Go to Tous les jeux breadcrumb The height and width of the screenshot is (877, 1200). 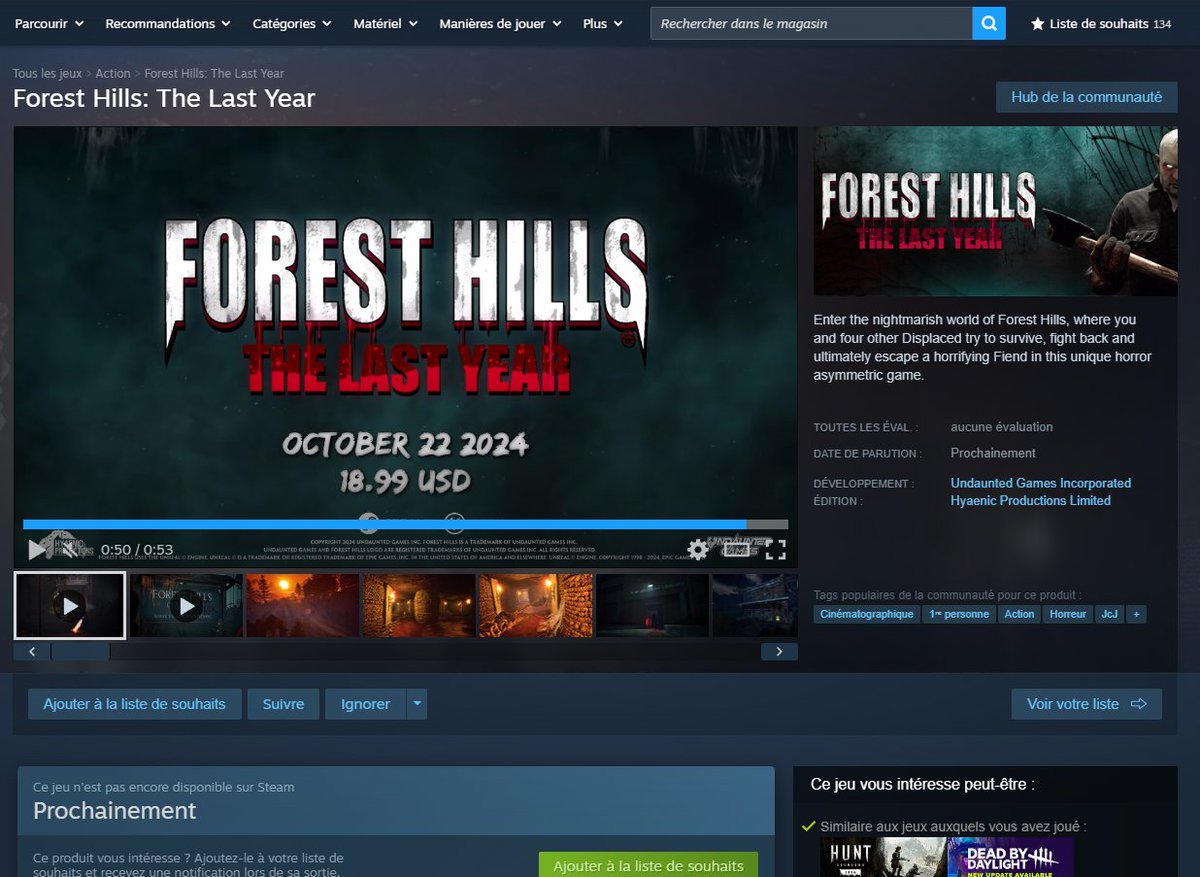[47, 73]
